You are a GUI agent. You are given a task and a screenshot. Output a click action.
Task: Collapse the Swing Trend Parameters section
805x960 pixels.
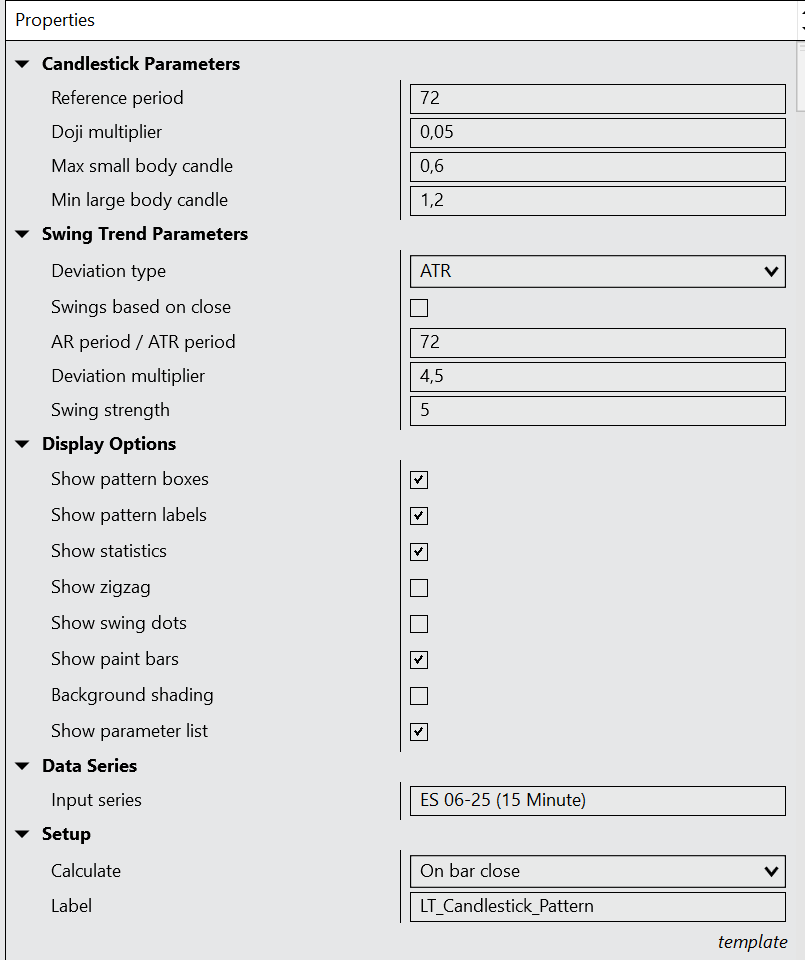tap(22, 234)
